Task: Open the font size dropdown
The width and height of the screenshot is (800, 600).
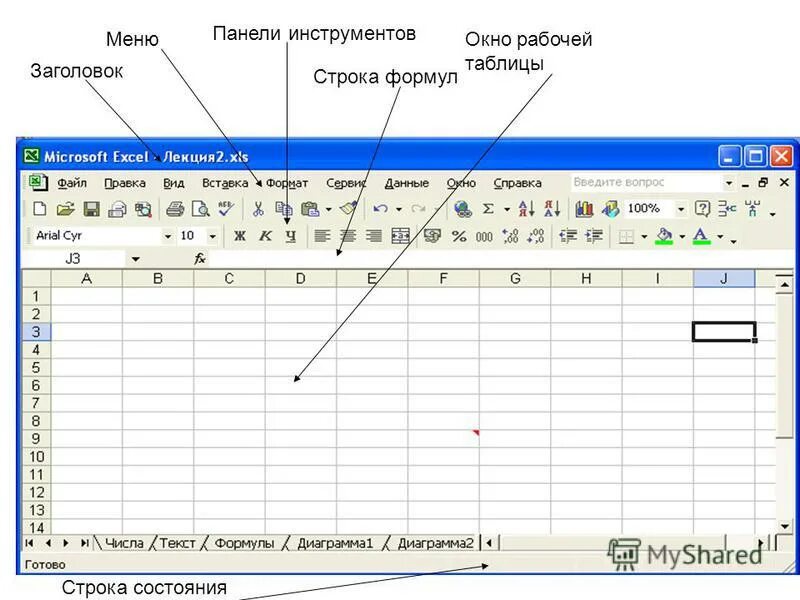Action: (x=209, y=237)
